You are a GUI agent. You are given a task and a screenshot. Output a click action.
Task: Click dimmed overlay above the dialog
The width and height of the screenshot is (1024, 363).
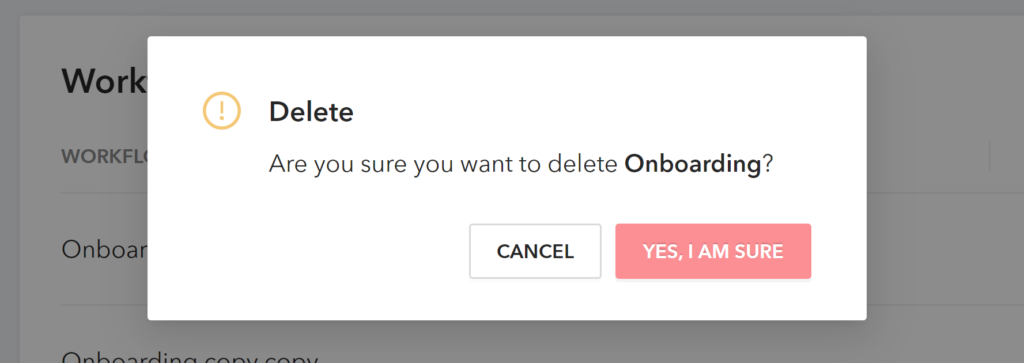pos(507,18)
